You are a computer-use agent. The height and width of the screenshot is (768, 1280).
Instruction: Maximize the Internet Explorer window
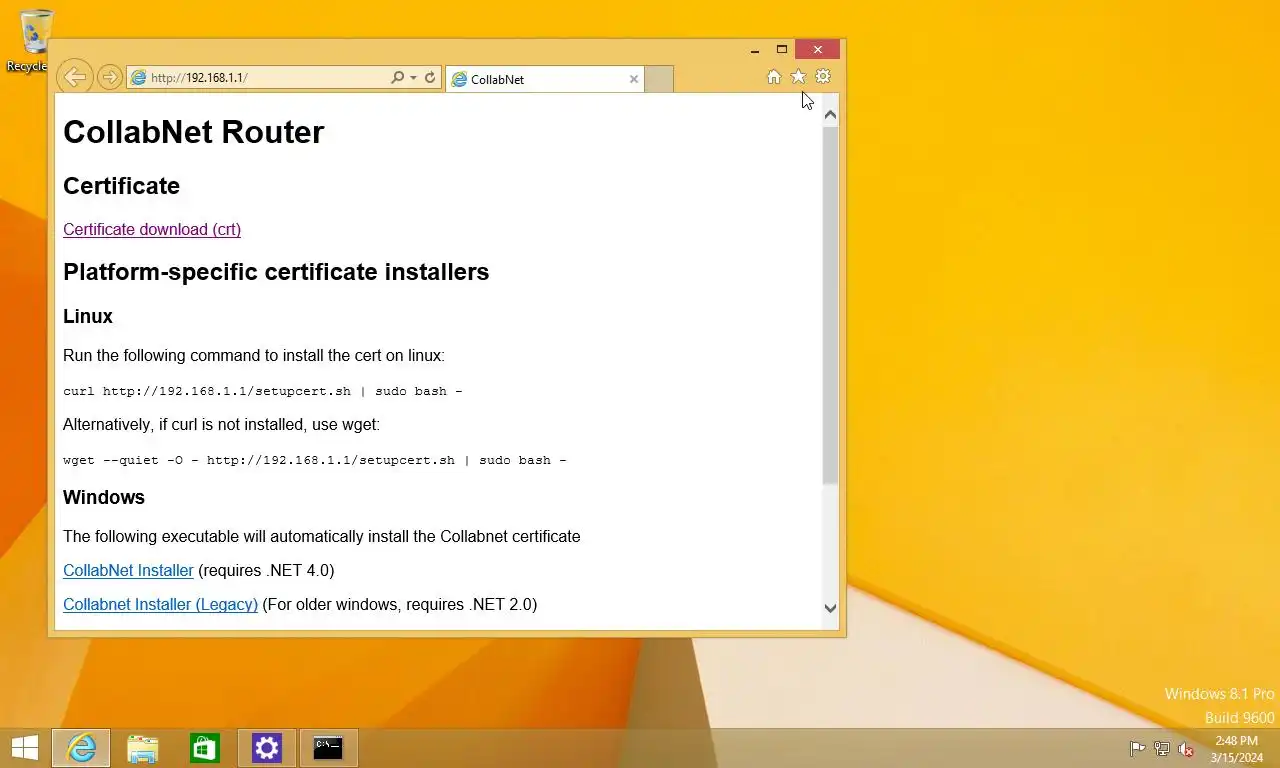click(782, 50)
